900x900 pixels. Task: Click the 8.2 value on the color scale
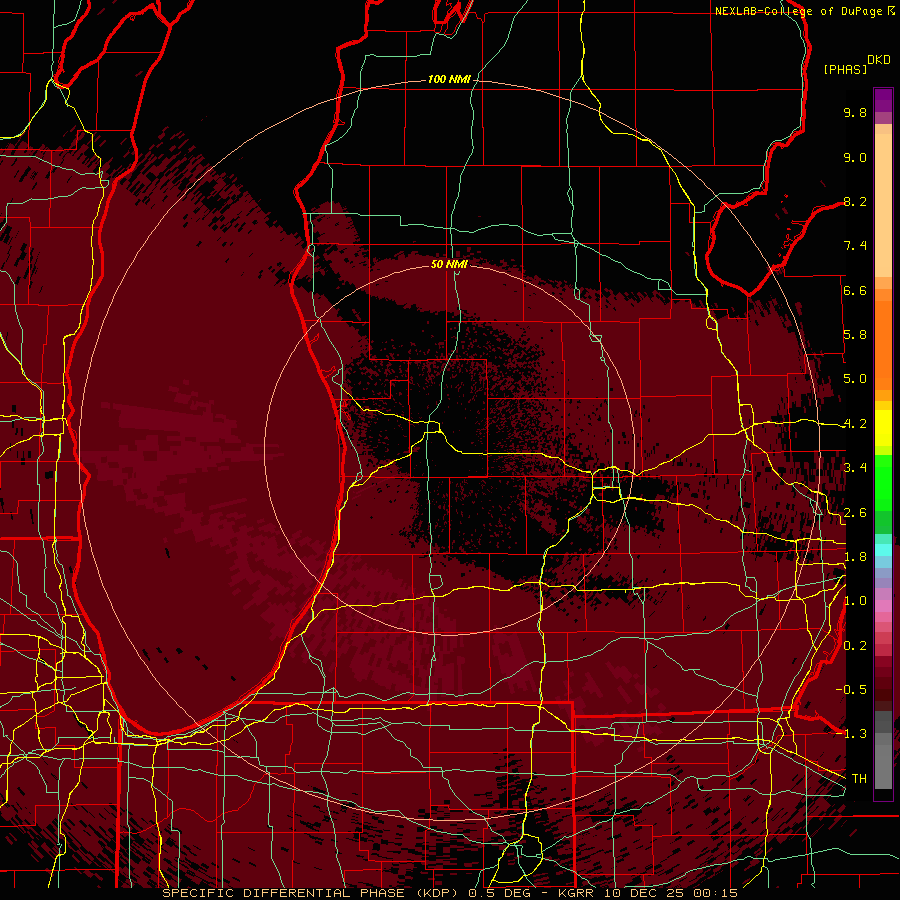pos(855,201)
